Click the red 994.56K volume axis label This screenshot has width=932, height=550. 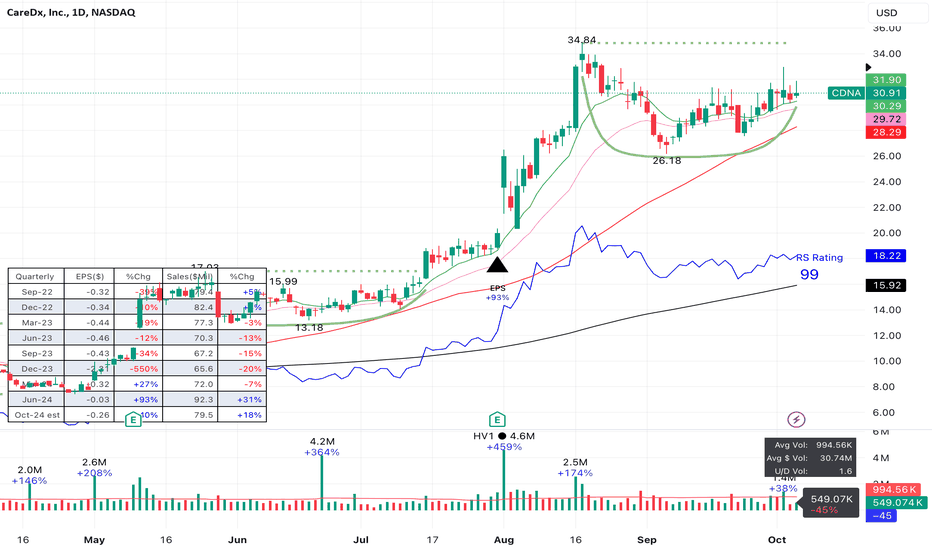[x=895, y=489]
